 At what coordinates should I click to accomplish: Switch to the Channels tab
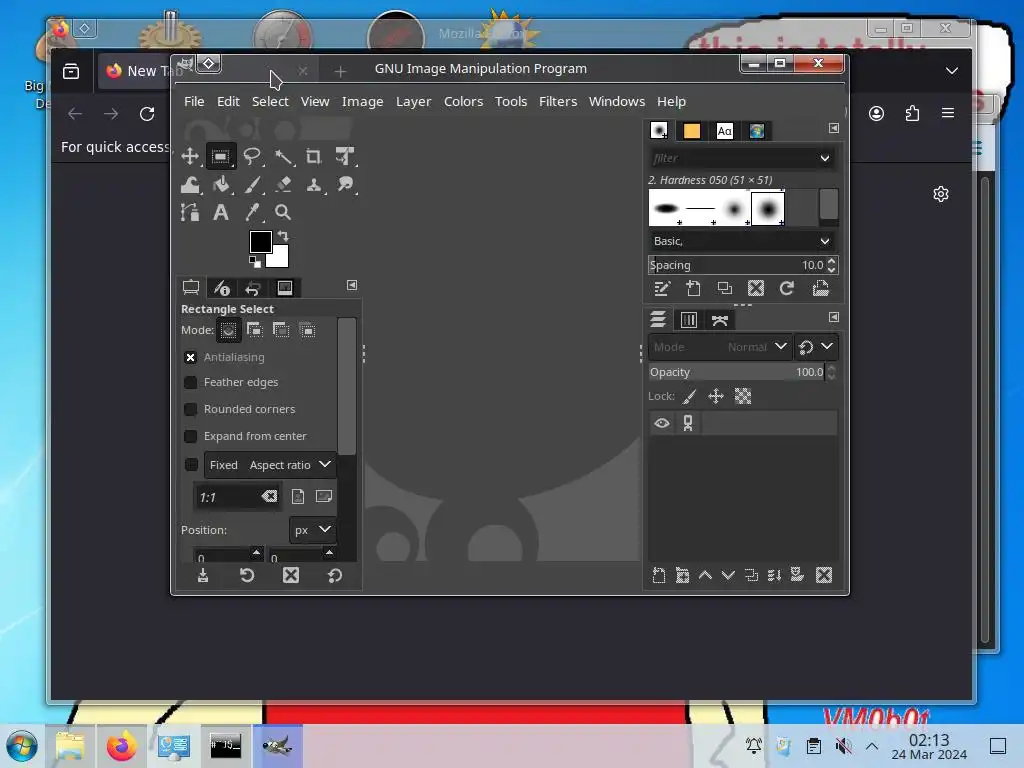click(688, 320)
